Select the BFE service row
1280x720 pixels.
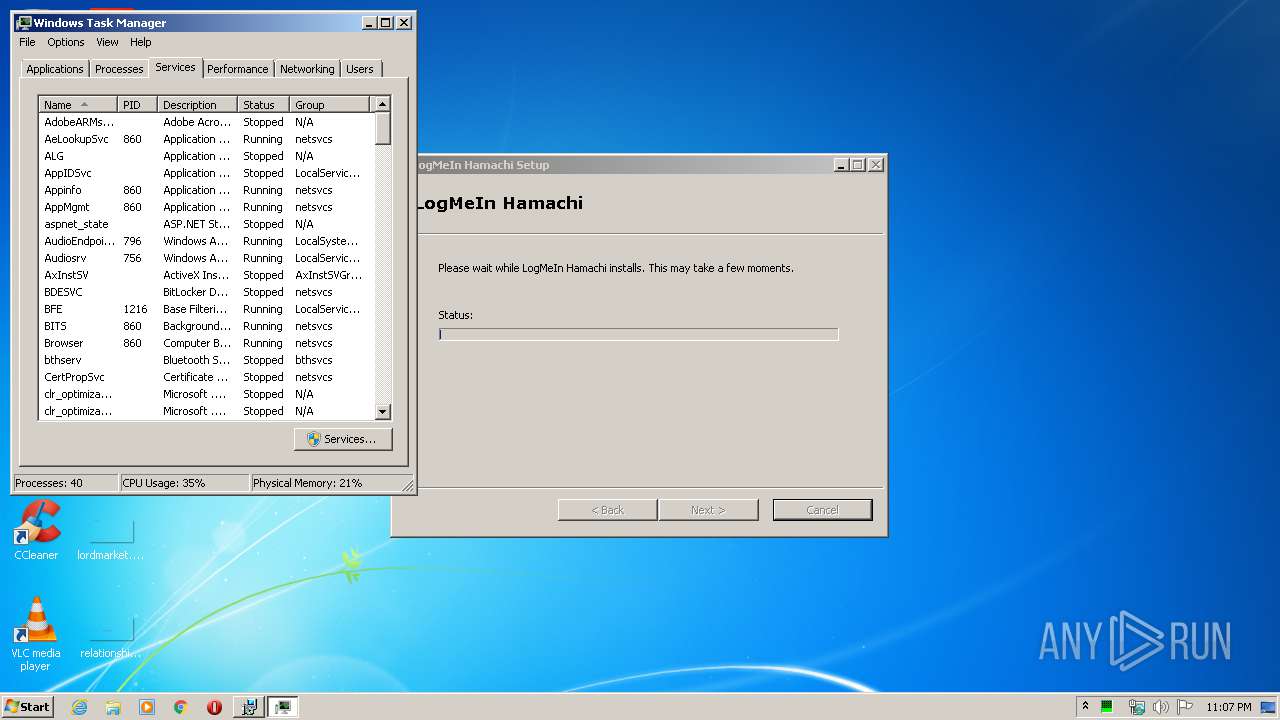pos(206,309)
